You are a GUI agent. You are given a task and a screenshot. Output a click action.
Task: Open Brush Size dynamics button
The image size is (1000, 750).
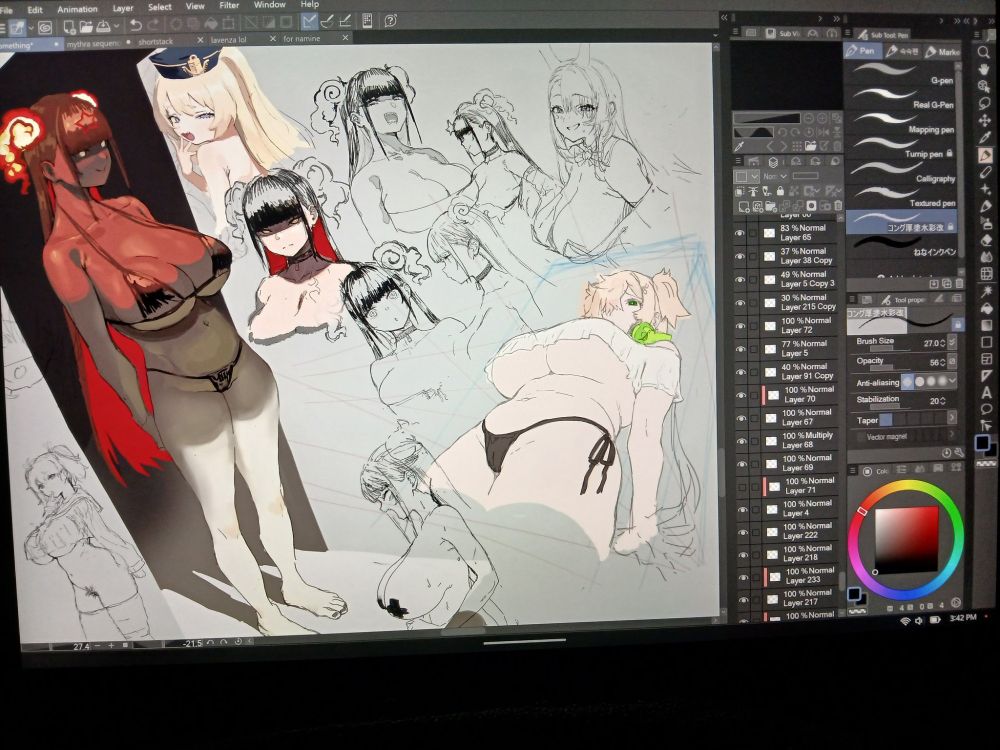[x=953, y=342]
